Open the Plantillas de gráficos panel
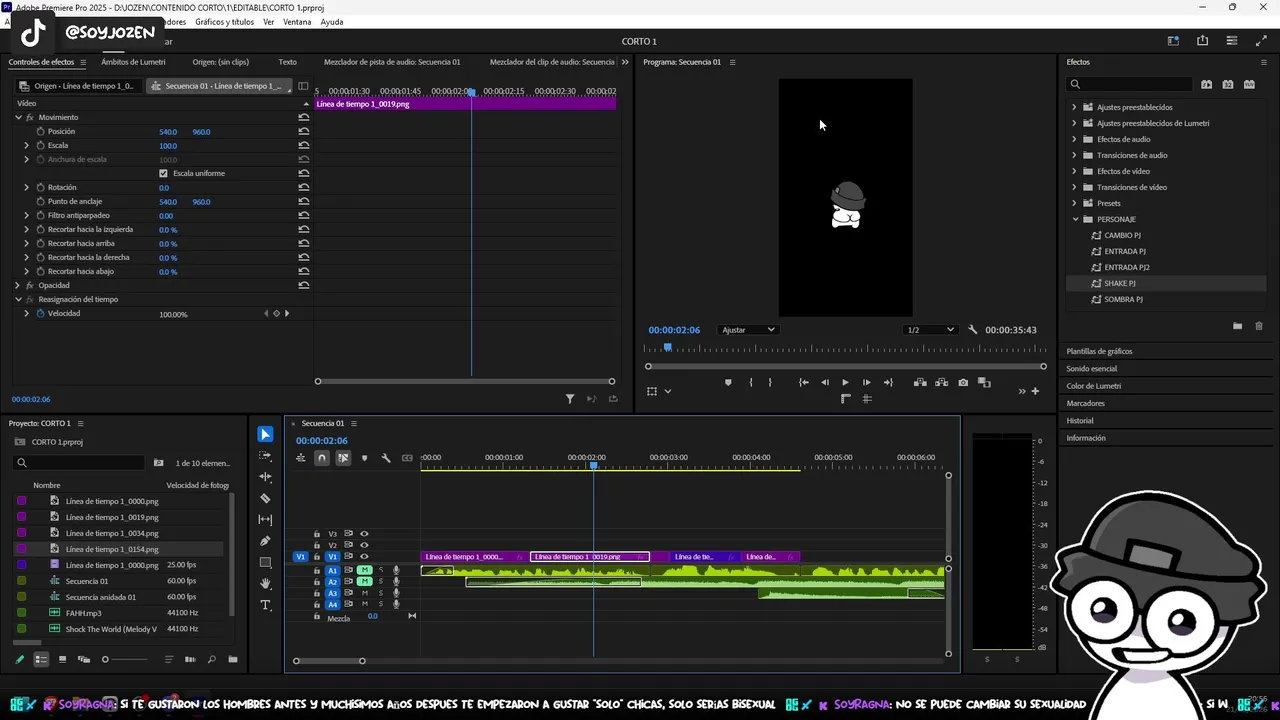The height and width of the screenshot is (720, 1280). [1099, 351]
